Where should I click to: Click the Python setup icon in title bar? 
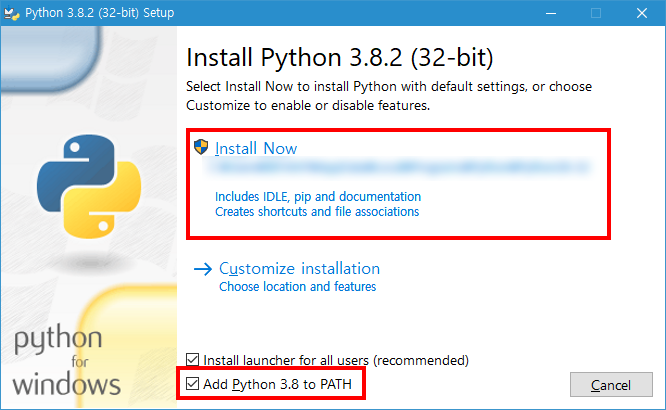pyautogui.click(x=11, y=13)
